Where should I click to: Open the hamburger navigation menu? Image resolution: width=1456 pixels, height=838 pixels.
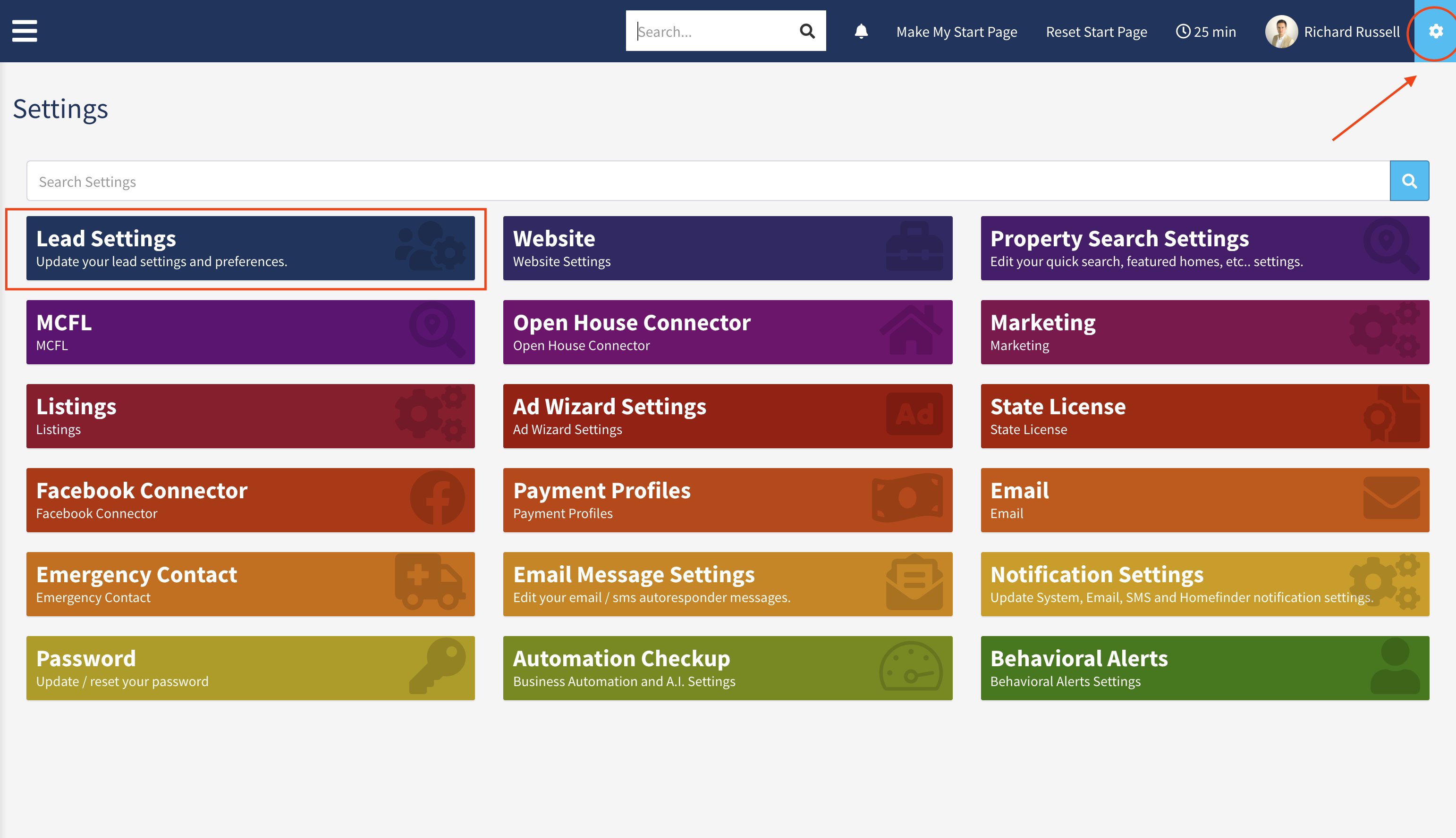point(25,31)
